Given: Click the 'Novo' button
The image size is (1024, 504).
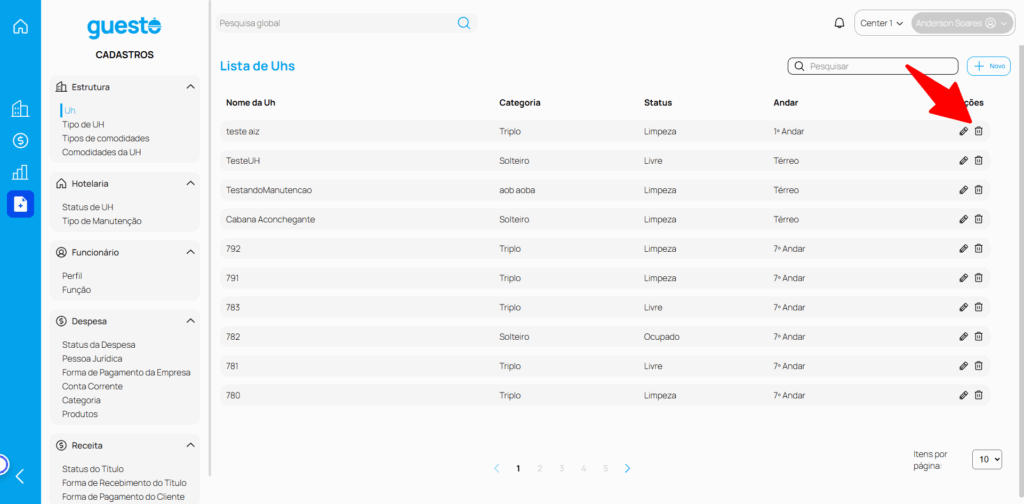Looking at the screenshot, I should pos(989,66).
